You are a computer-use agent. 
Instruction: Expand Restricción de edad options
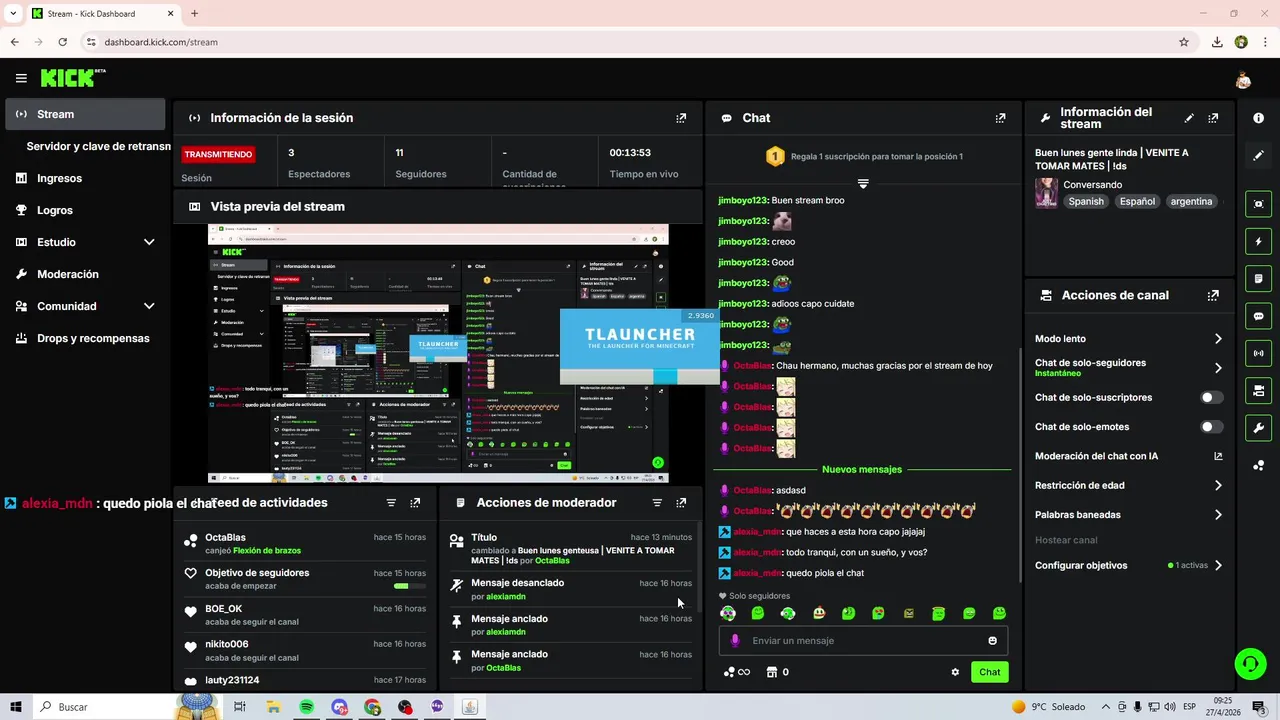[x=1218, y=486]
